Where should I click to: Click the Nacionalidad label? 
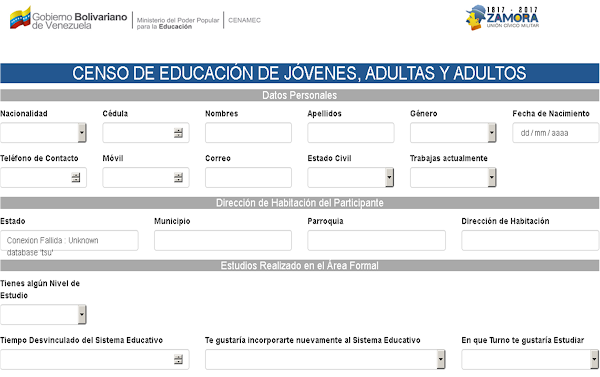(x=24, y=114)
